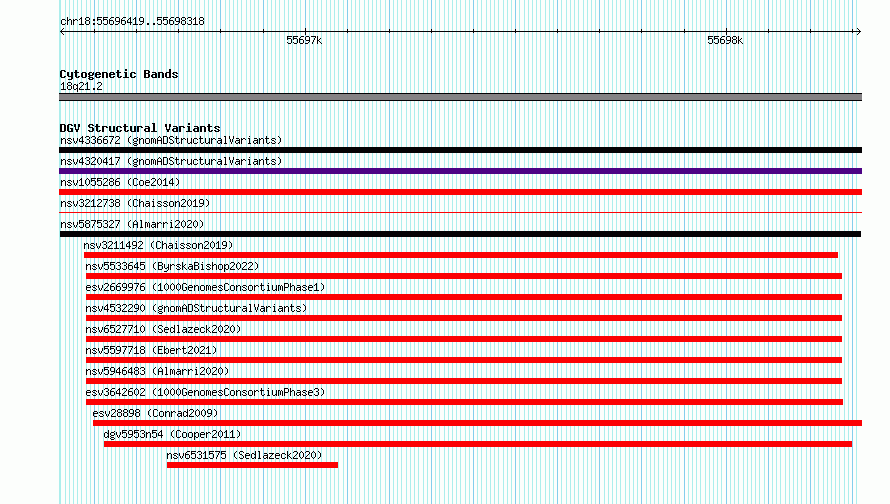Click the red bar under nsv3211492
The width and height of the screenshot is (890, 504).
tap(461, 255)
